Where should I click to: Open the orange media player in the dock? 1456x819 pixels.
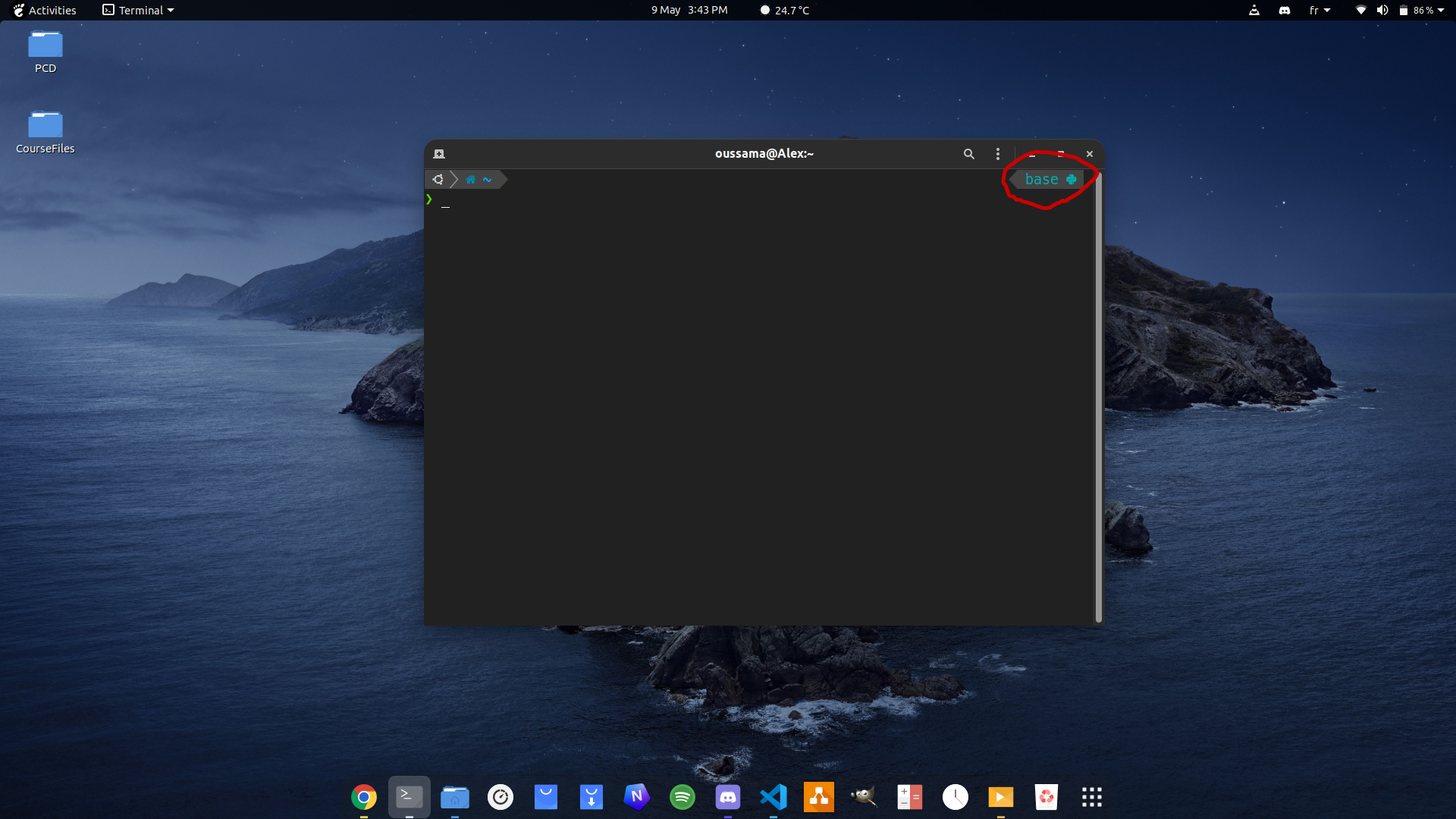[1001, 797]
